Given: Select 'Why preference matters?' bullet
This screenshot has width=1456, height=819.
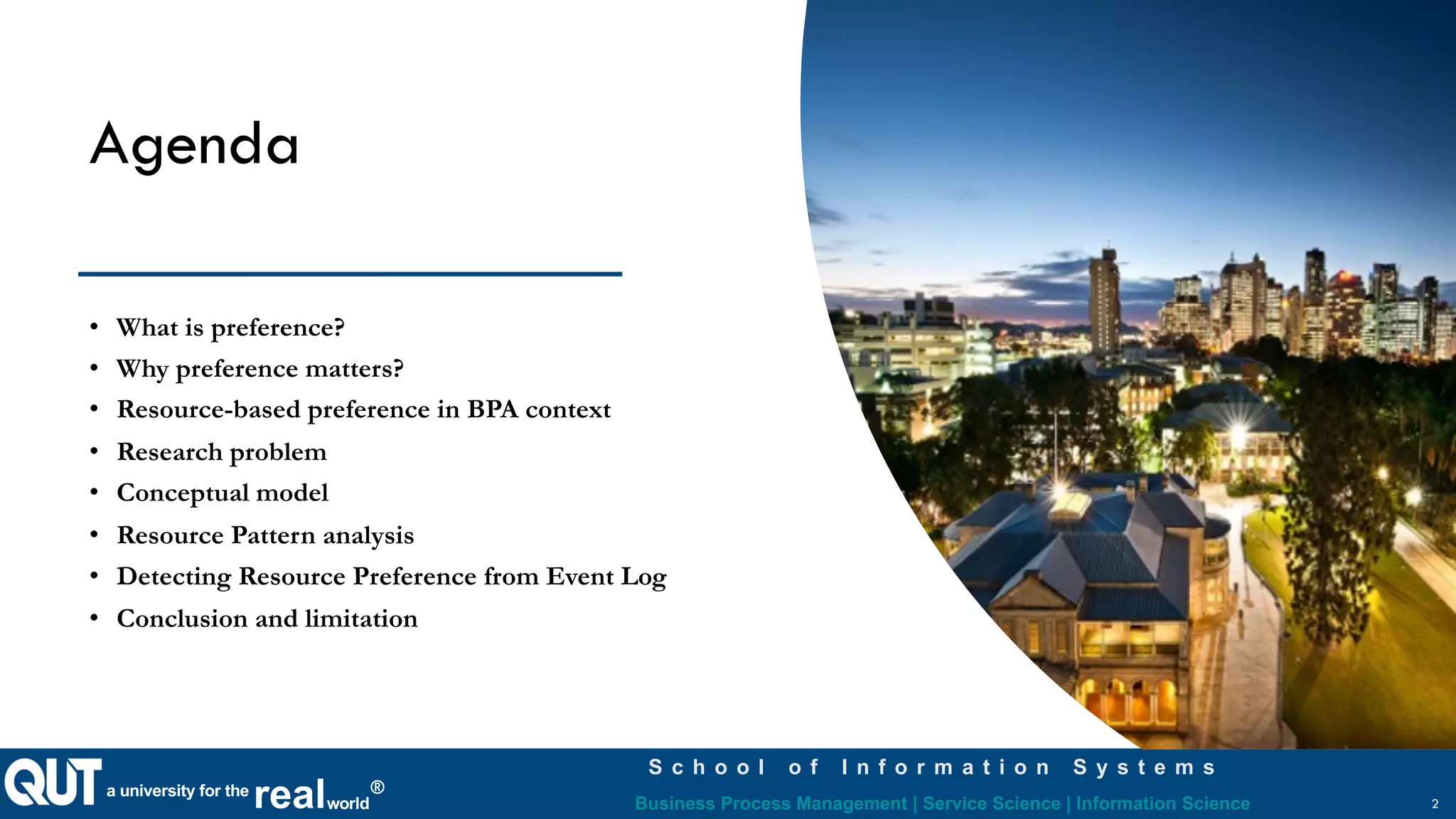Looking at the screenshot, I should [259, 369].
